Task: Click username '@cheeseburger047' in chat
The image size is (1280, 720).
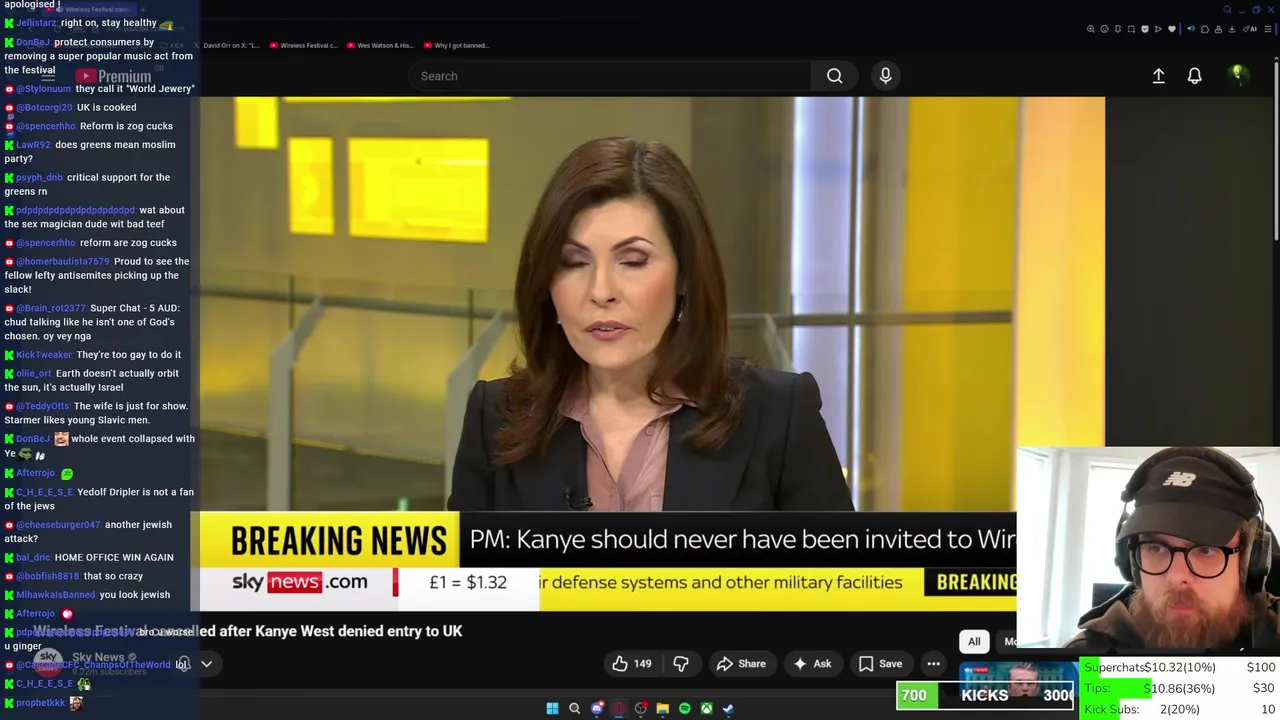Action: click(58, 525)
